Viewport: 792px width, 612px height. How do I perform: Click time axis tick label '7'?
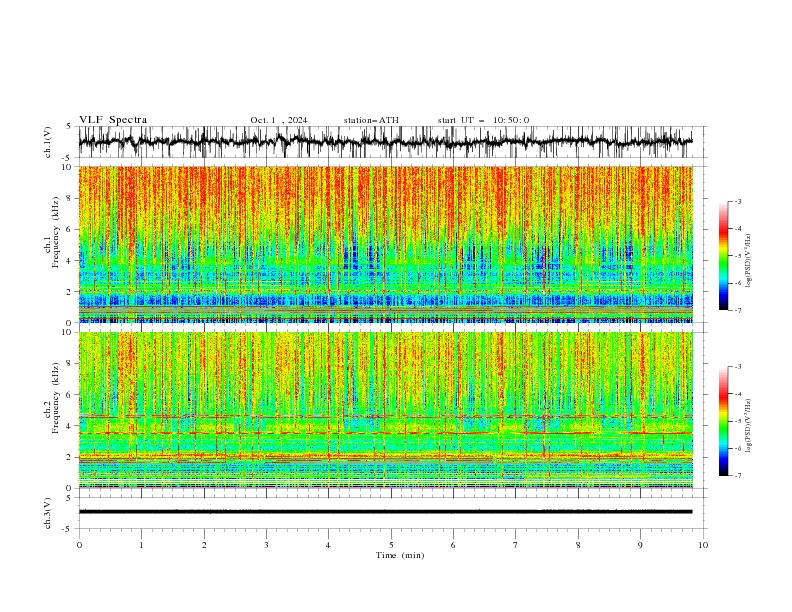pyautogui.click(x=516, y=545)
